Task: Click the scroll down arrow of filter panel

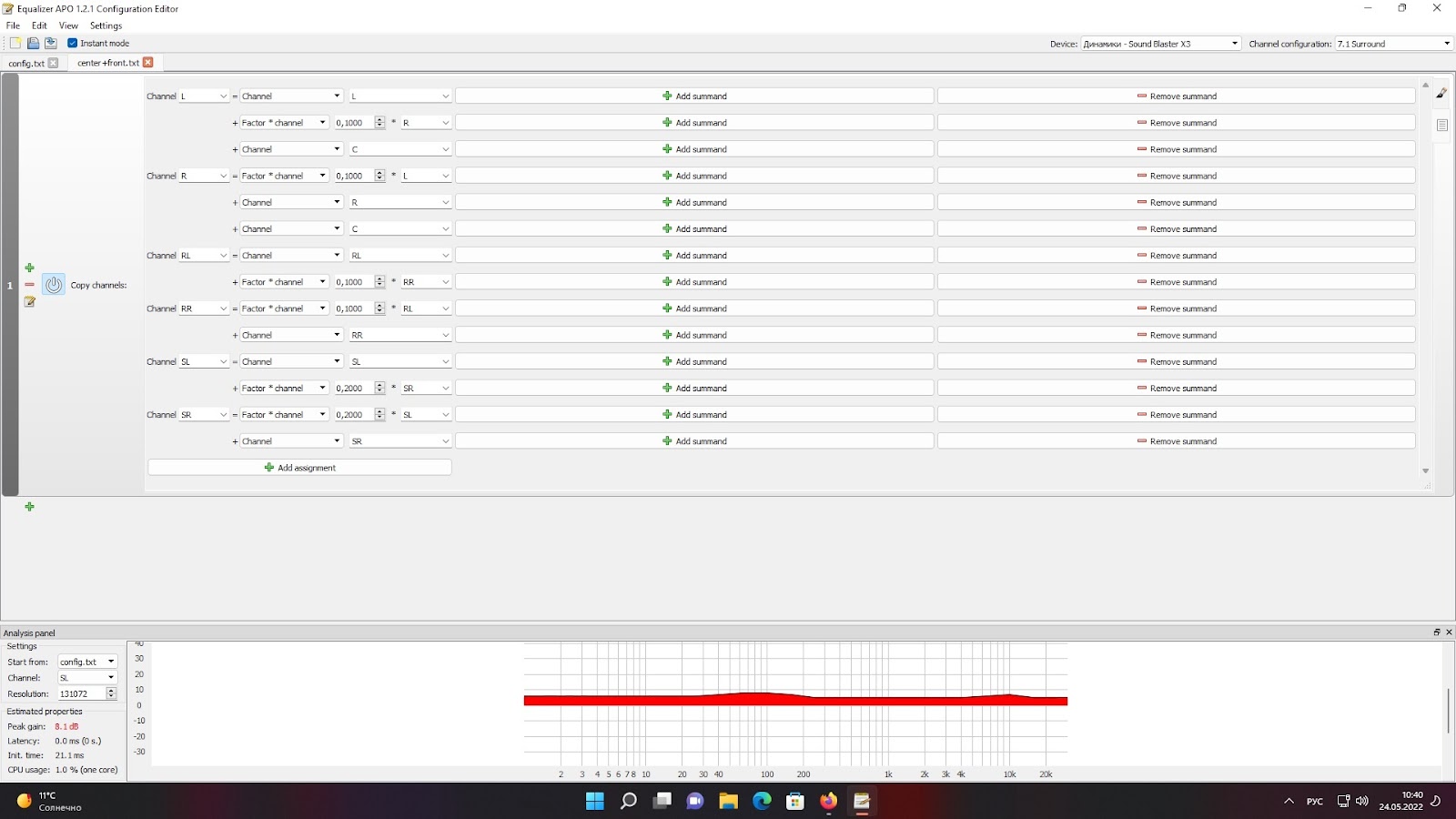Action: [1425, 470]
